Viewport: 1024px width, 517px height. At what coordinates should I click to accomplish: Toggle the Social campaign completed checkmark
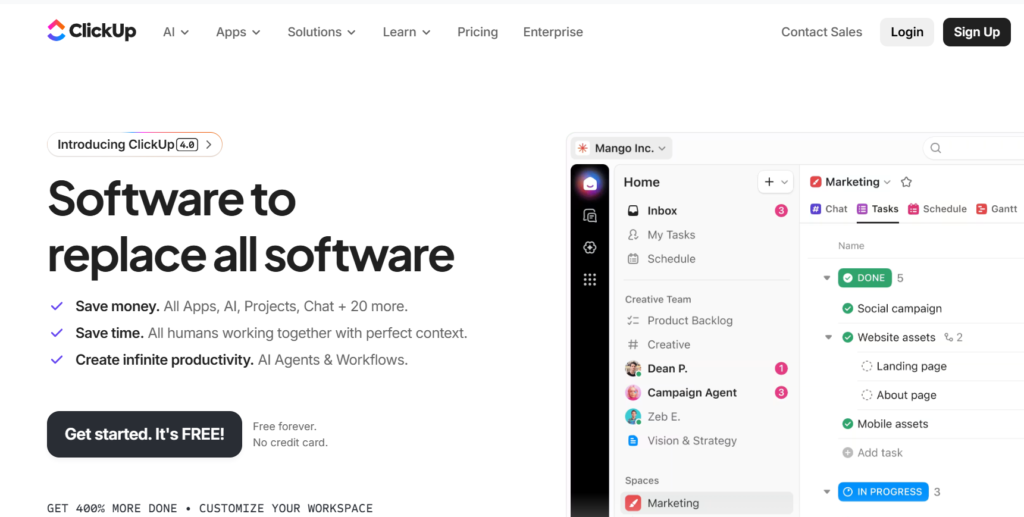click(x=848, y=309)
